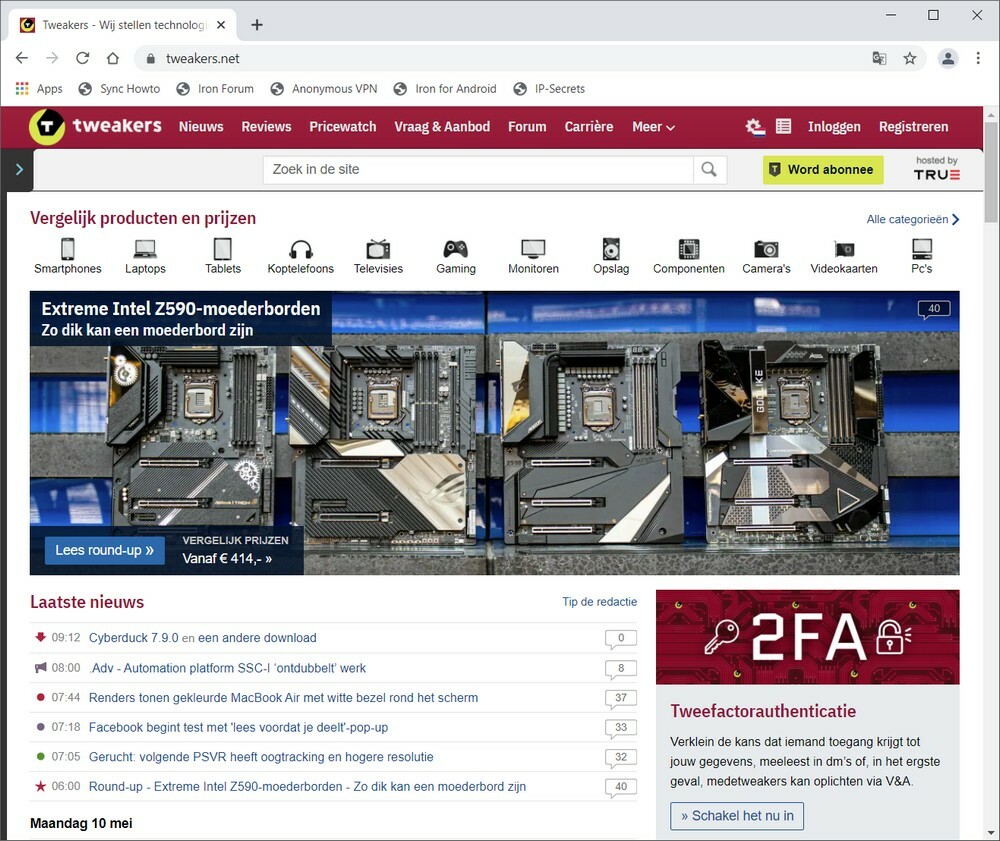Open site settings gear with flag icon
Viewport: 1000px width, 841px height.
755,127
